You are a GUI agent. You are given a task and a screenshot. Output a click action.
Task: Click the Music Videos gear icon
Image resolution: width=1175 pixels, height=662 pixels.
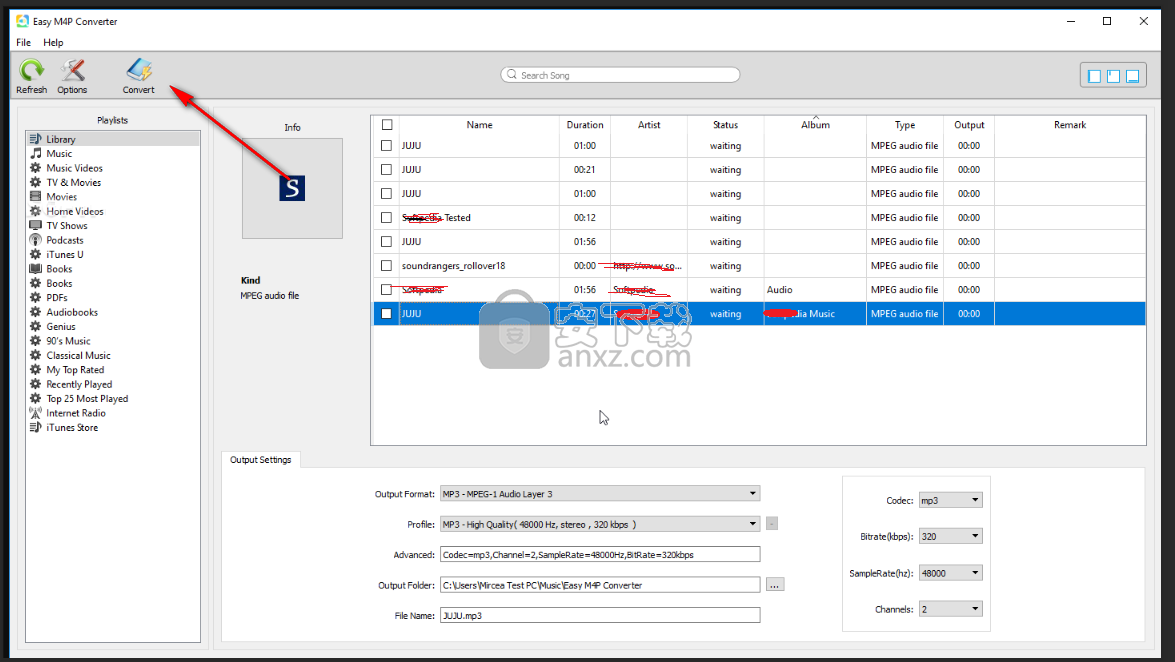tap(35, 168)
